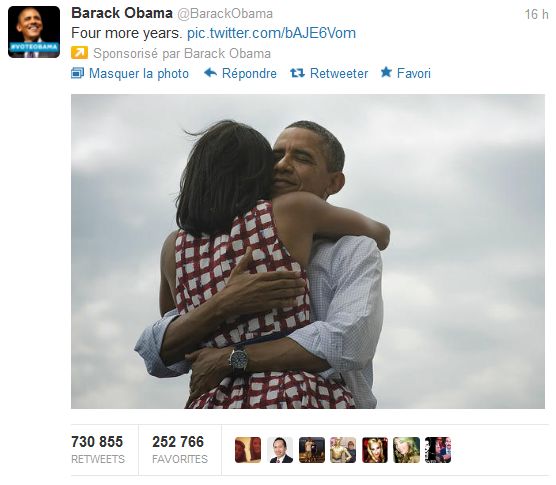View the 252 766 favorites list
Screen dimensions: 556x485
click(180, 450)
